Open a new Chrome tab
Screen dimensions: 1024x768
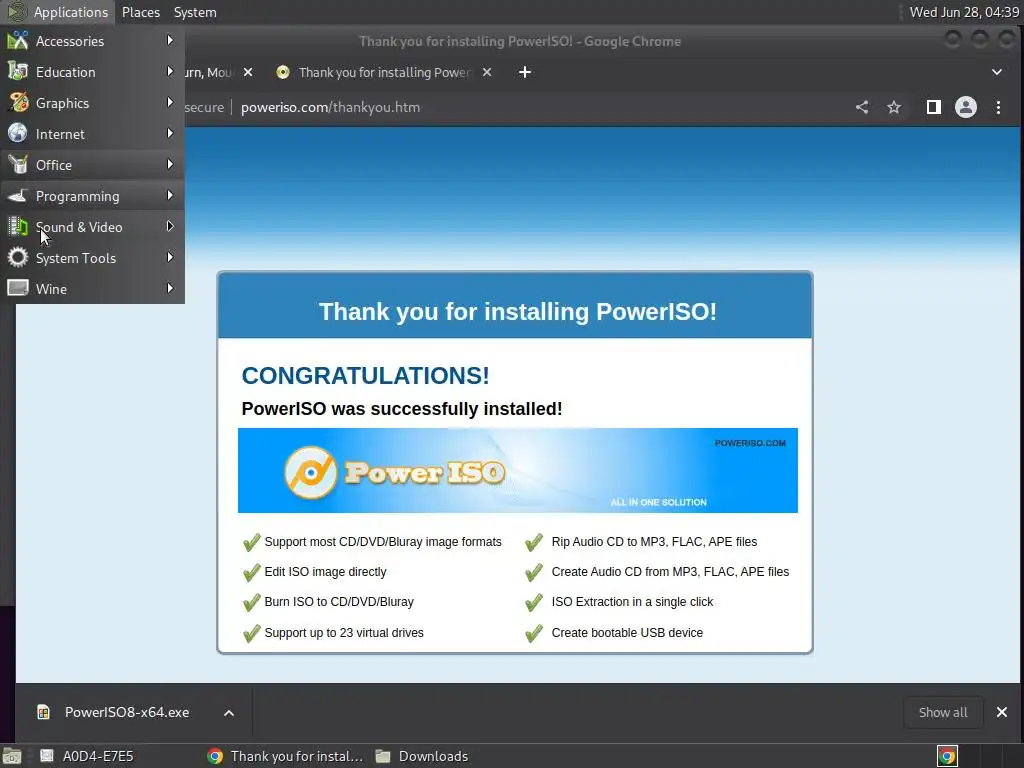pos(524,72)
